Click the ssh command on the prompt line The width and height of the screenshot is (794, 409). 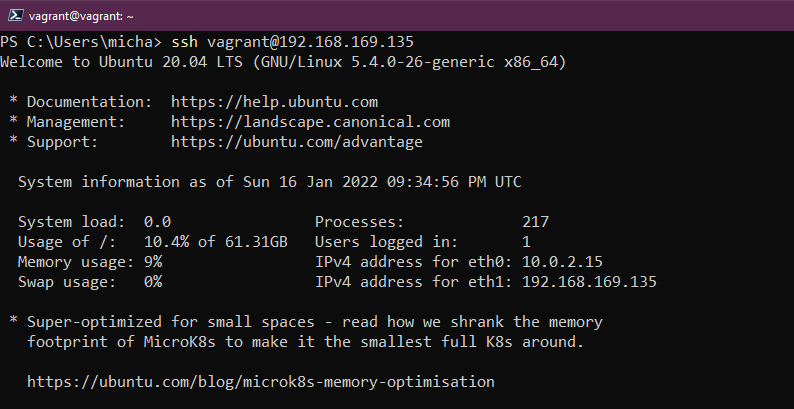tap(185, 41)
